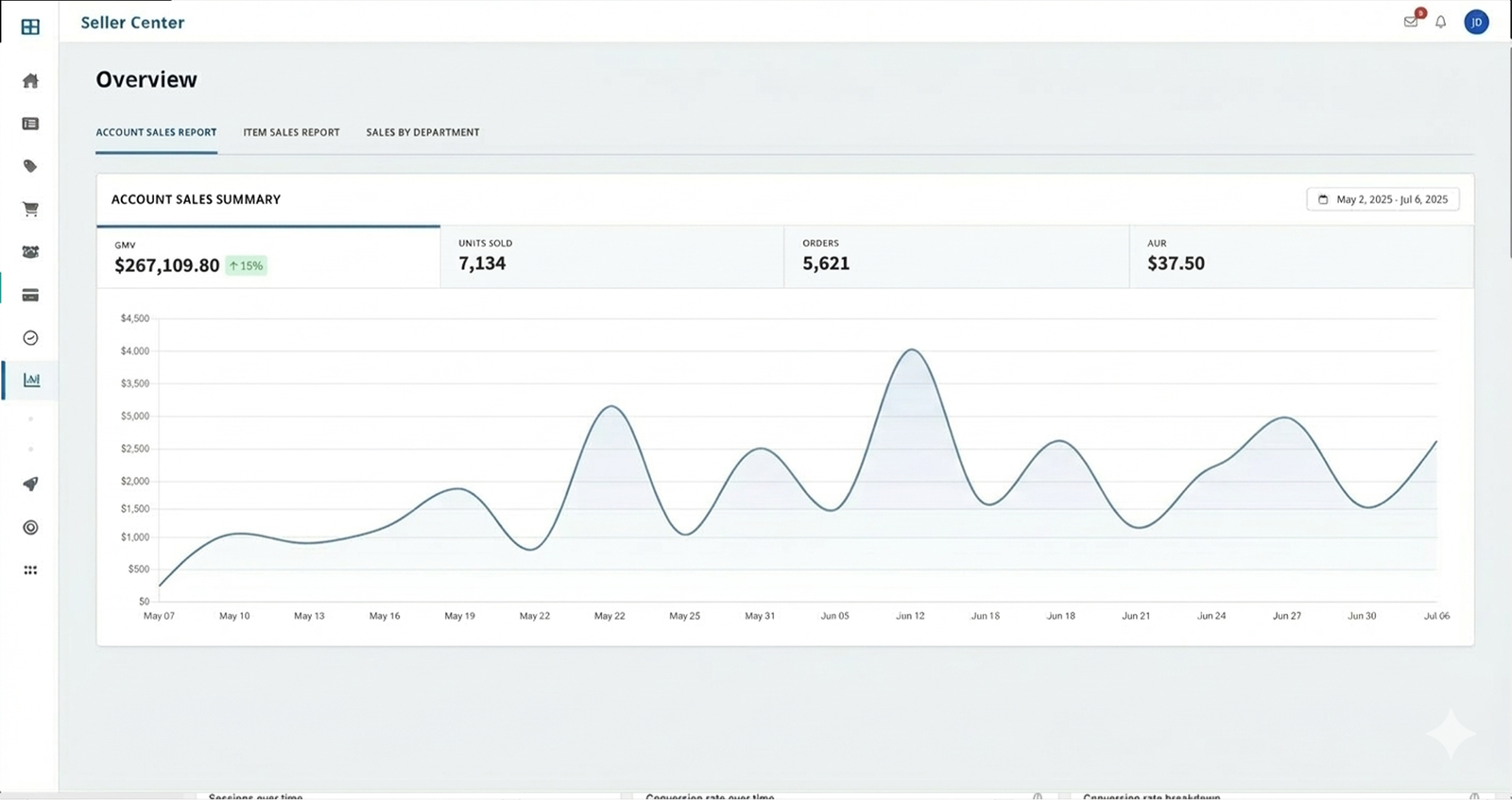Open the rocket icon in the sidebar
Screen dimensions: 1512x800
click(30, 485)
